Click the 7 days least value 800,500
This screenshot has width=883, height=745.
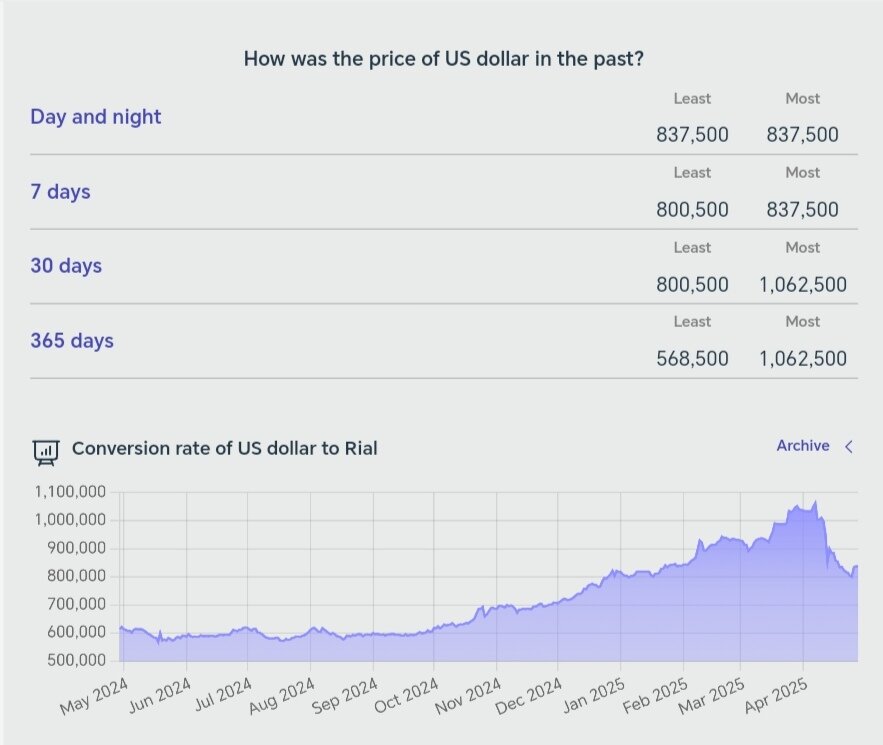692,210
